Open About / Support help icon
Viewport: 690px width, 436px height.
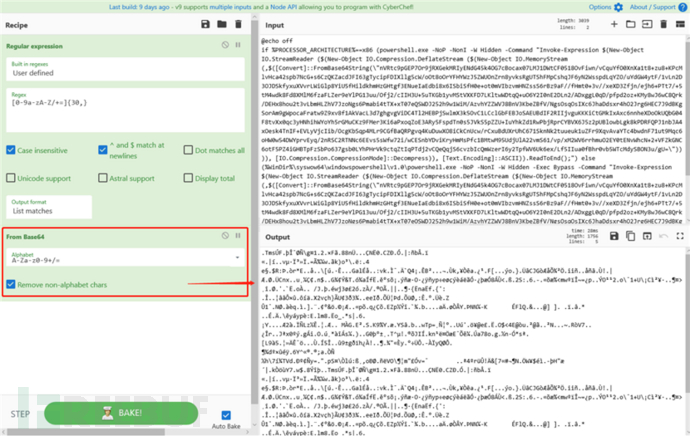[683, 7]
